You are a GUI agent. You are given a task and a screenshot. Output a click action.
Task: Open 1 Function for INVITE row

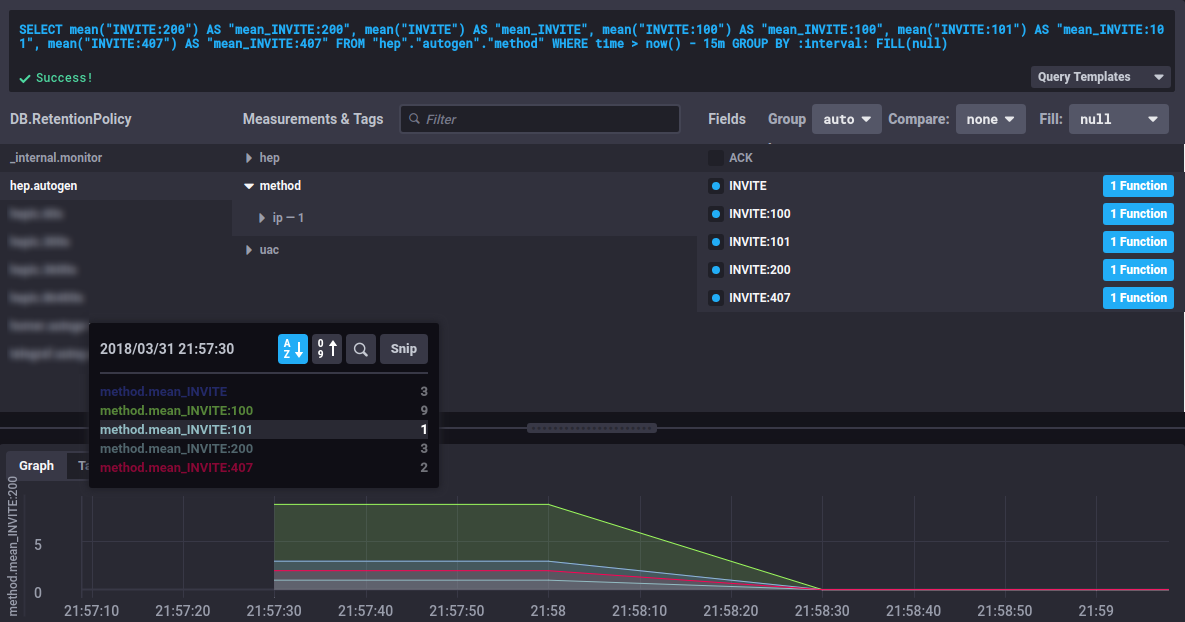(1138, 186)
